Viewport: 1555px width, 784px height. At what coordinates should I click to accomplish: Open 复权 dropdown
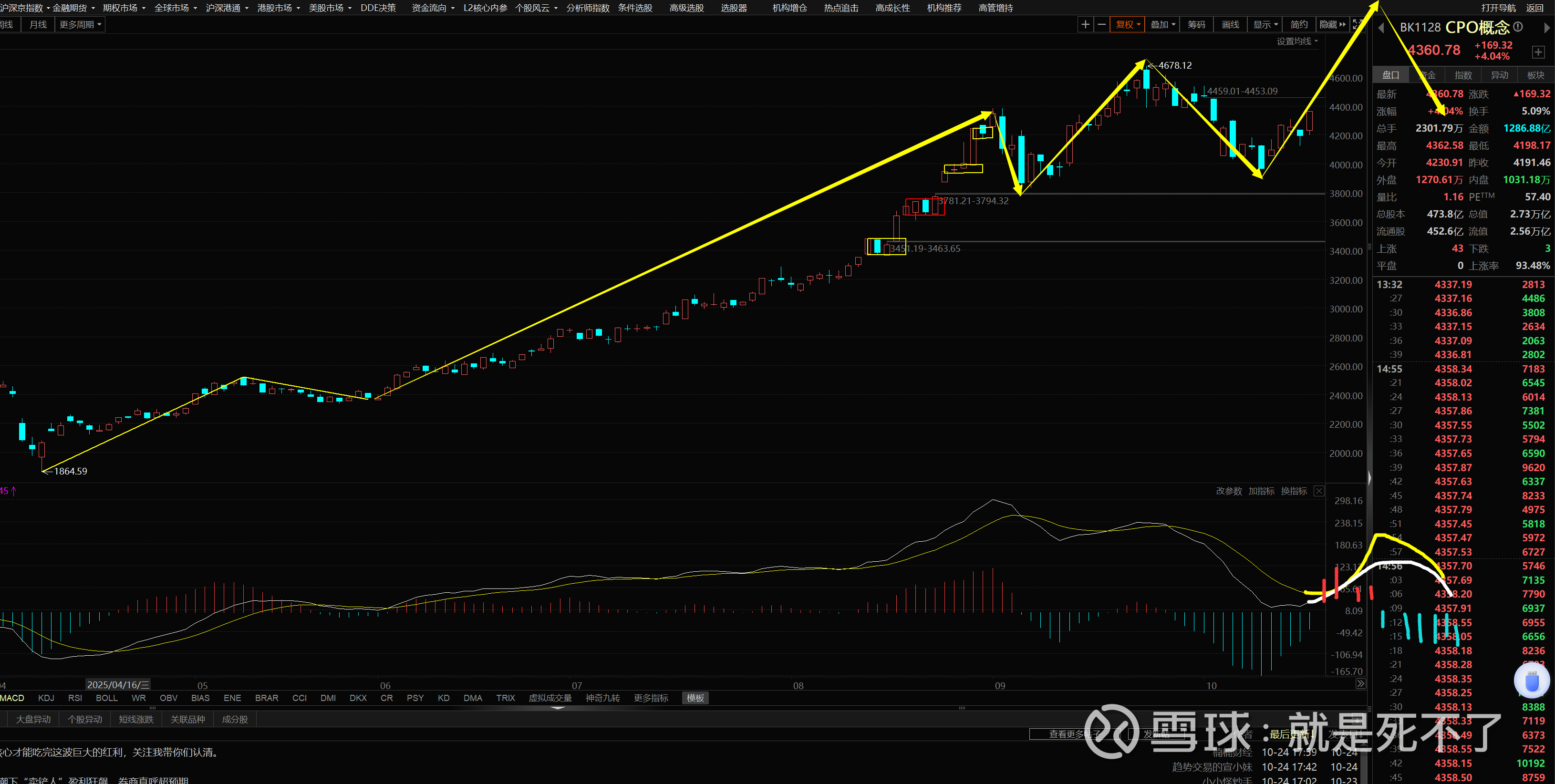(x=1128, y=25)
